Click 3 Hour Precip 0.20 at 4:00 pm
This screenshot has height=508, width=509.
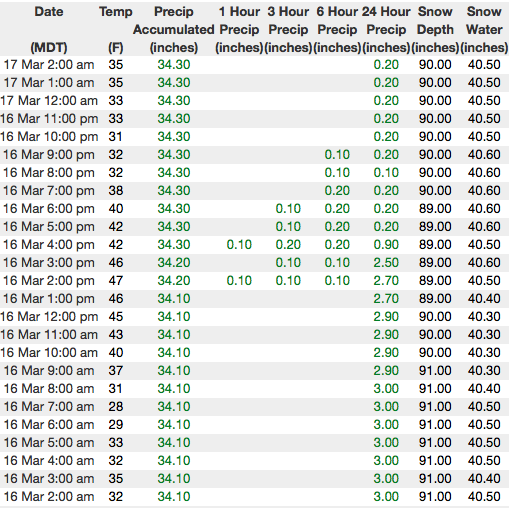click(x=288, y=245)
